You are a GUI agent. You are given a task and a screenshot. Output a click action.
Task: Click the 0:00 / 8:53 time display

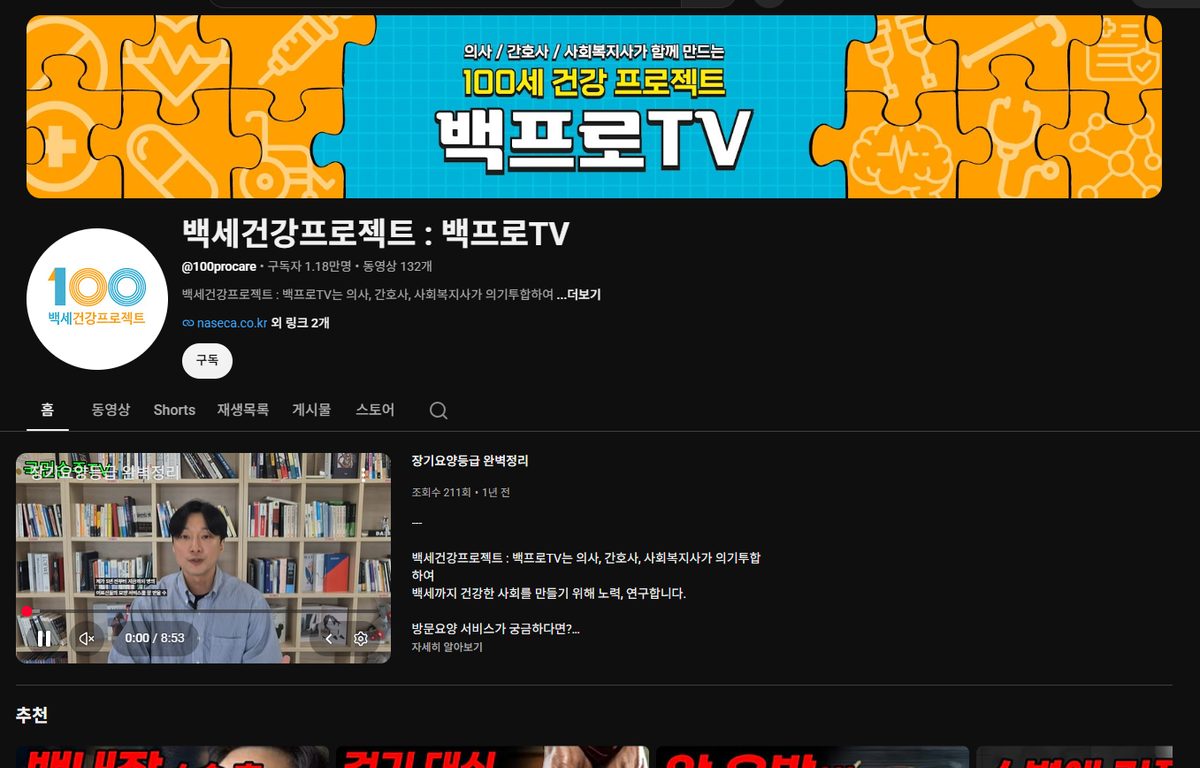pos(155,638)
